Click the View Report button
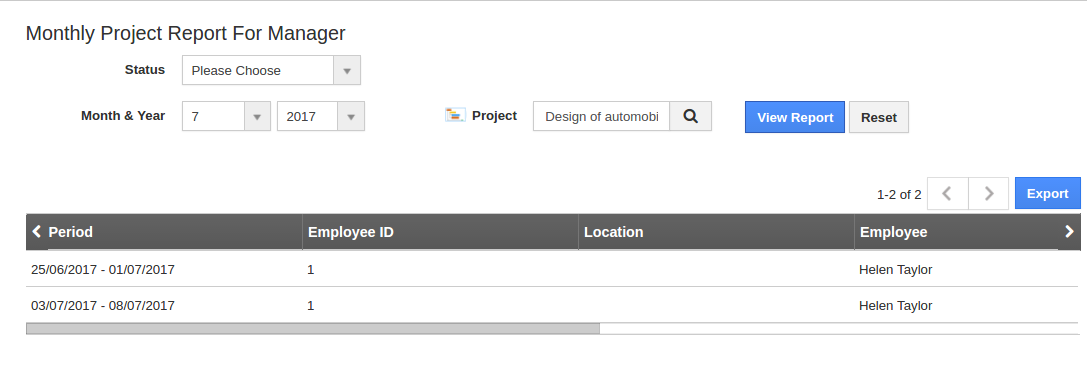1087x374 pixels. coord(794,117)
